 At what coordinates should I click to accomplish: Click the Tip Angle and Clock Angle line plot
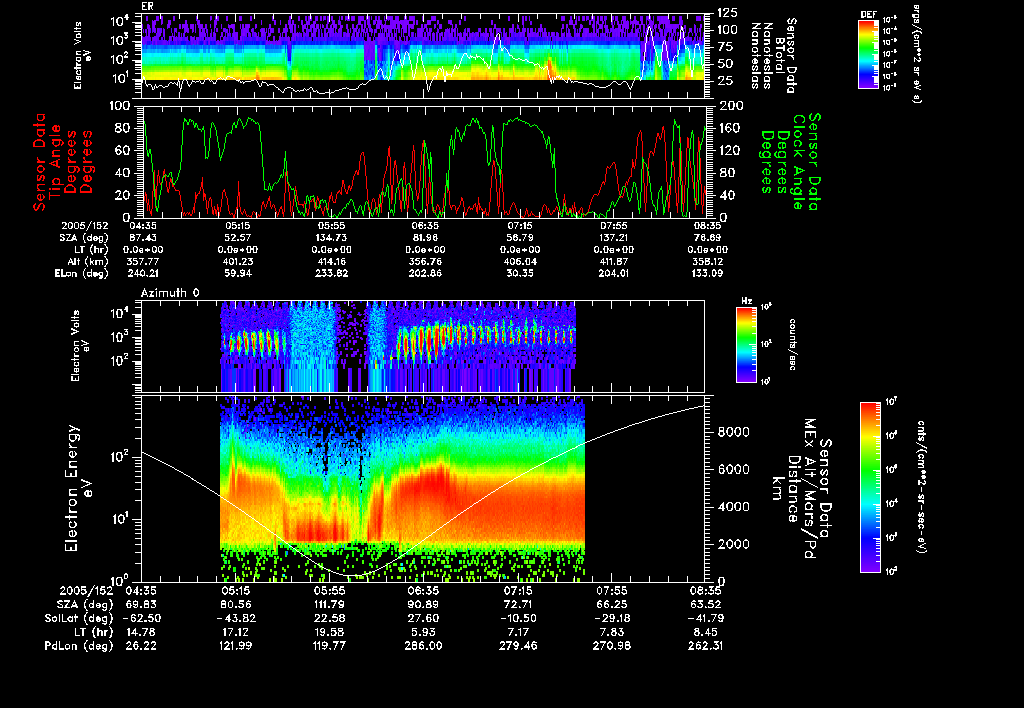click(424, 161)
